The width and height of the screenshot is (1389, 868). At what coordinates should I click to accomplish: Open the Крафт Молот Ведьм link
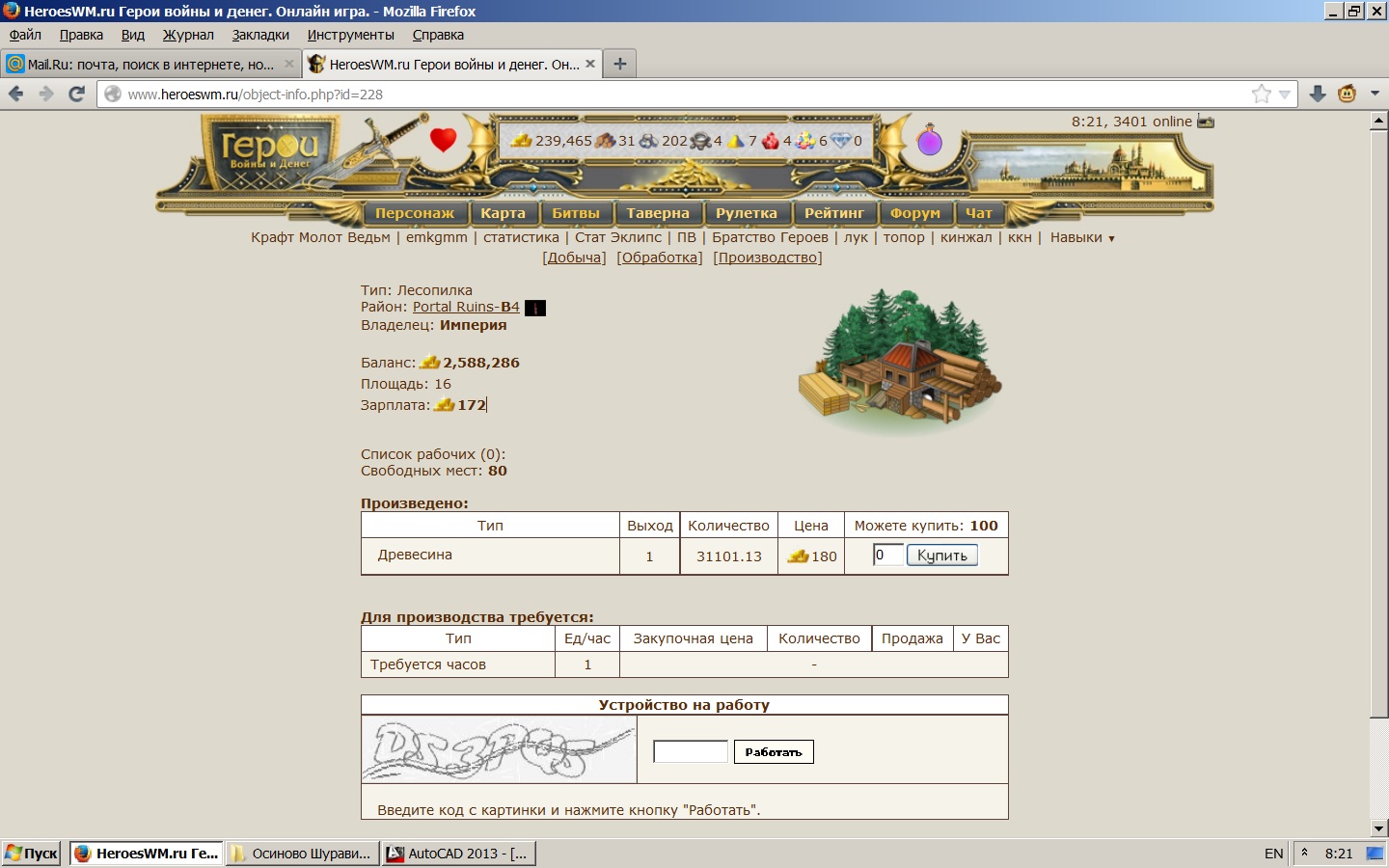pos(320,237)
